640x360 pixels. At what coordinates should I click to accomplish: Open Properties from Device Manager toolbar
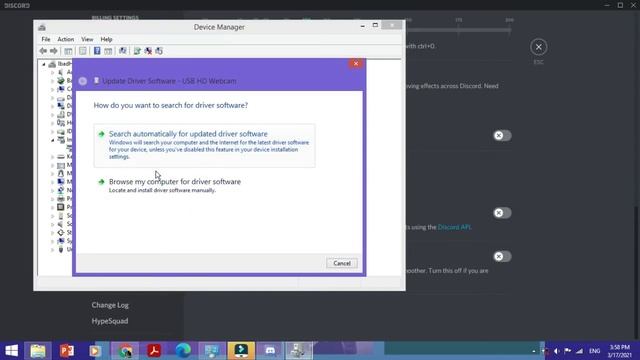pos(82,51)
